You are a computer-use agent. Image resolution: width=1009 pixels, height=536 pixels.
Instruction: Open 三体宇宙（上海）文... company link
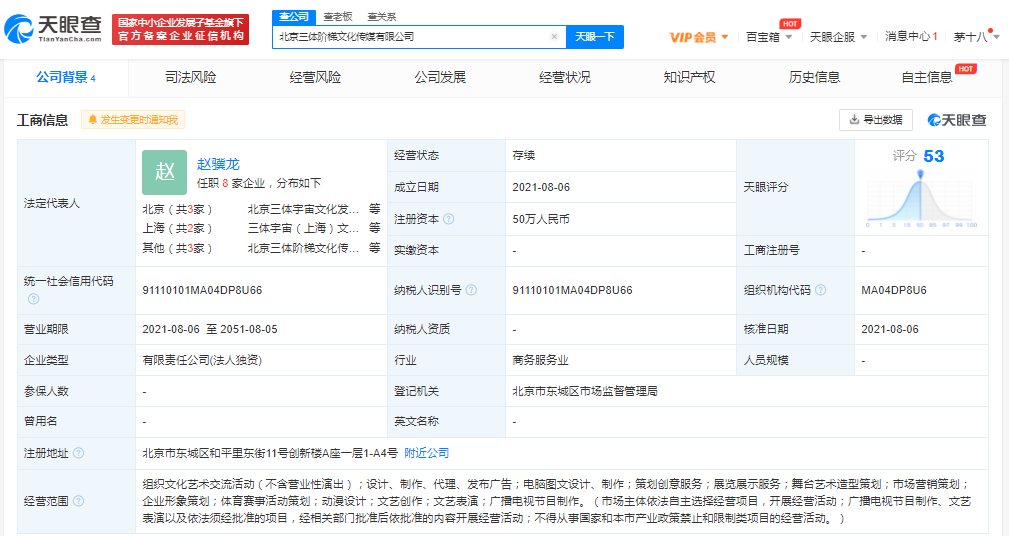pos(303,228)
